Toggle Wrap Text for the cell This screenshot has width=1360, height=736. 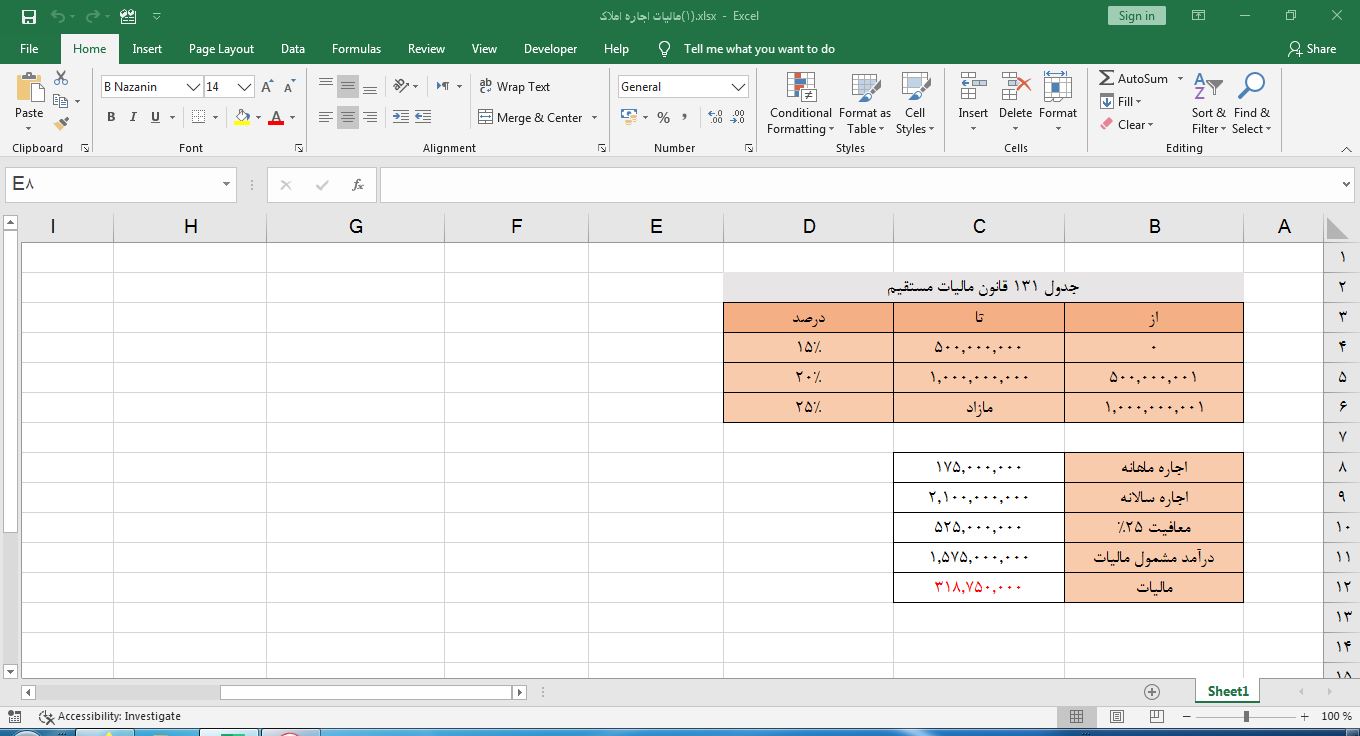click(514, 87)
